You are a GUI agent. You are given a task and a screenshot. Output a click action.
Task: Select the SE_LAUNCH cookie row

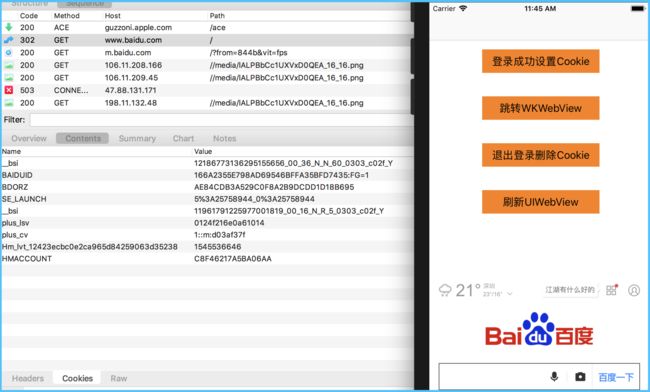206,199
